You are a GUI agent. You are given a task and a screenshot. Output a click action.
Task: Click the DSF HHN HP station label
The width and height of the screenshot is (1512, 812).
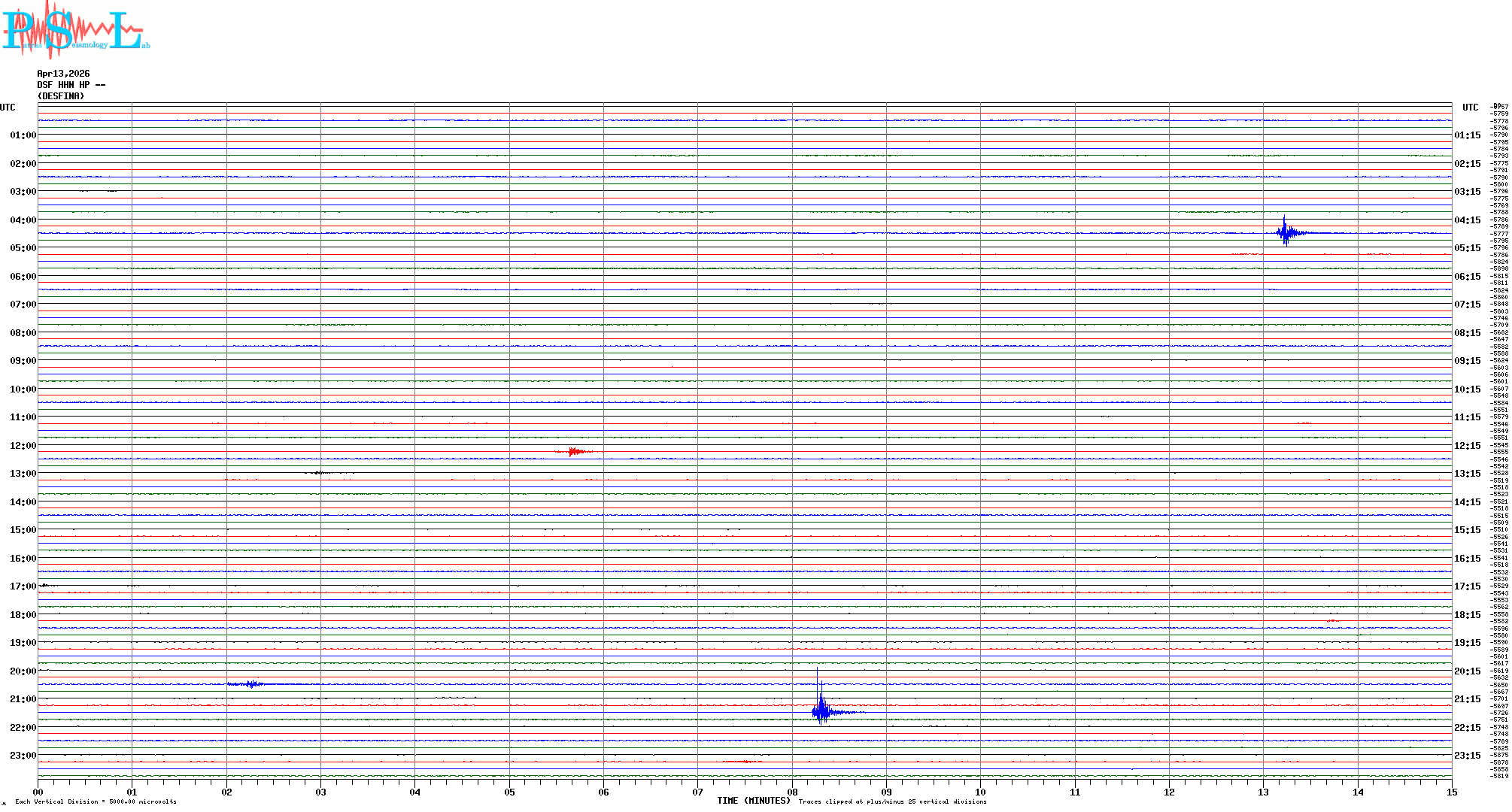tap(71, 85)
